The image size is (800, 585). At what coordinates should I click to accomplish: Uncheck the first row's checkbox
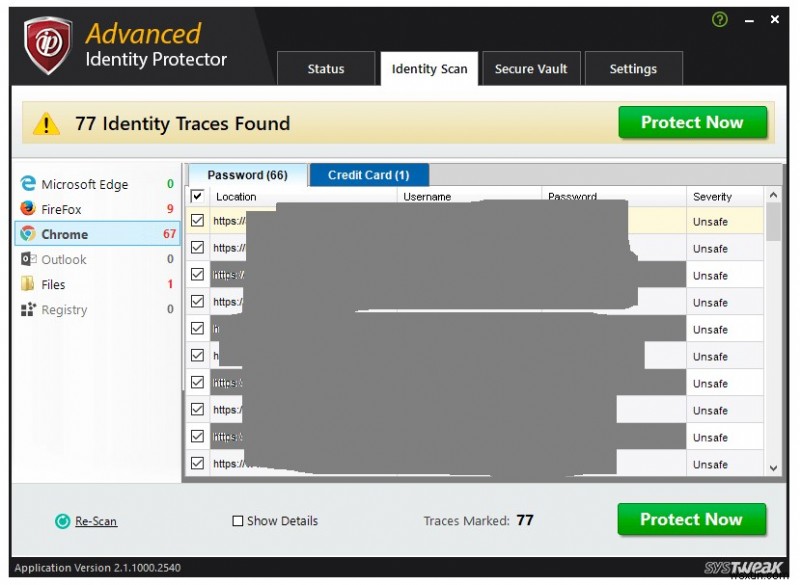197,221
